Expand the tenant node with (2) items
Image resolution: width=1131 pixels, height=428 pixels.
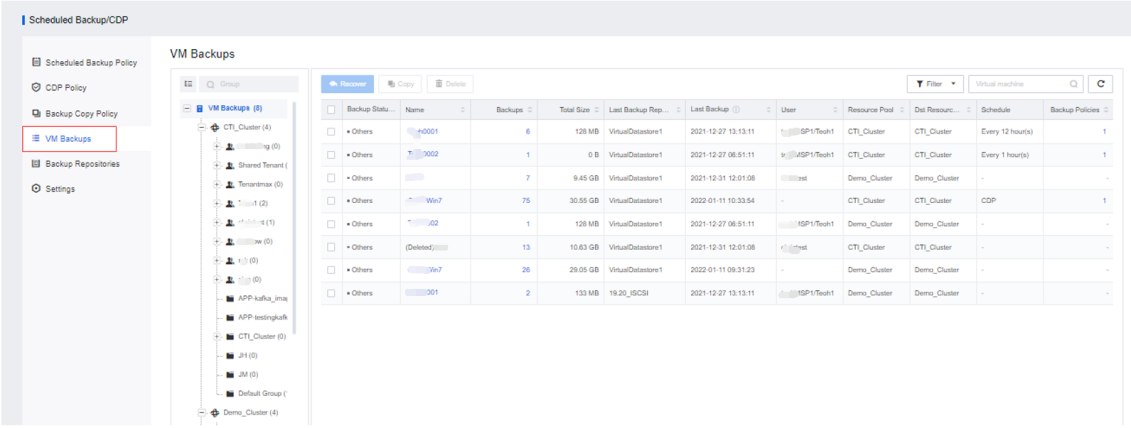click(217, 204)
